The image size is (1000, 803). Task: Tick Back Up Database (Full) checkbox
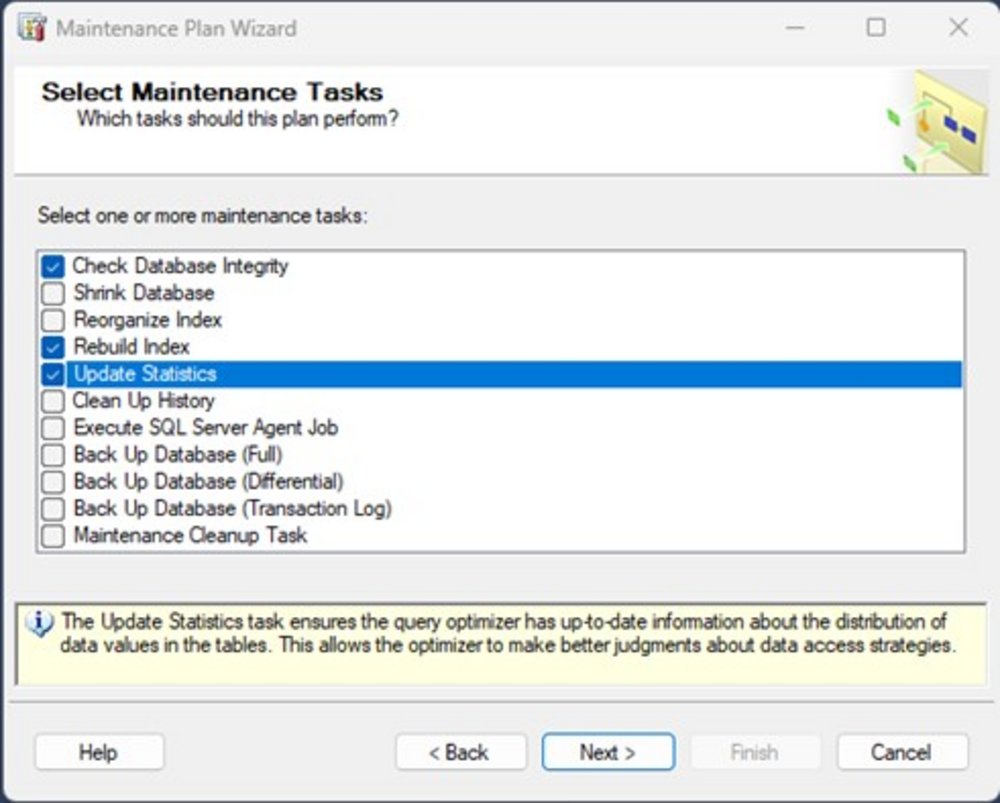[x=53, y=456]
